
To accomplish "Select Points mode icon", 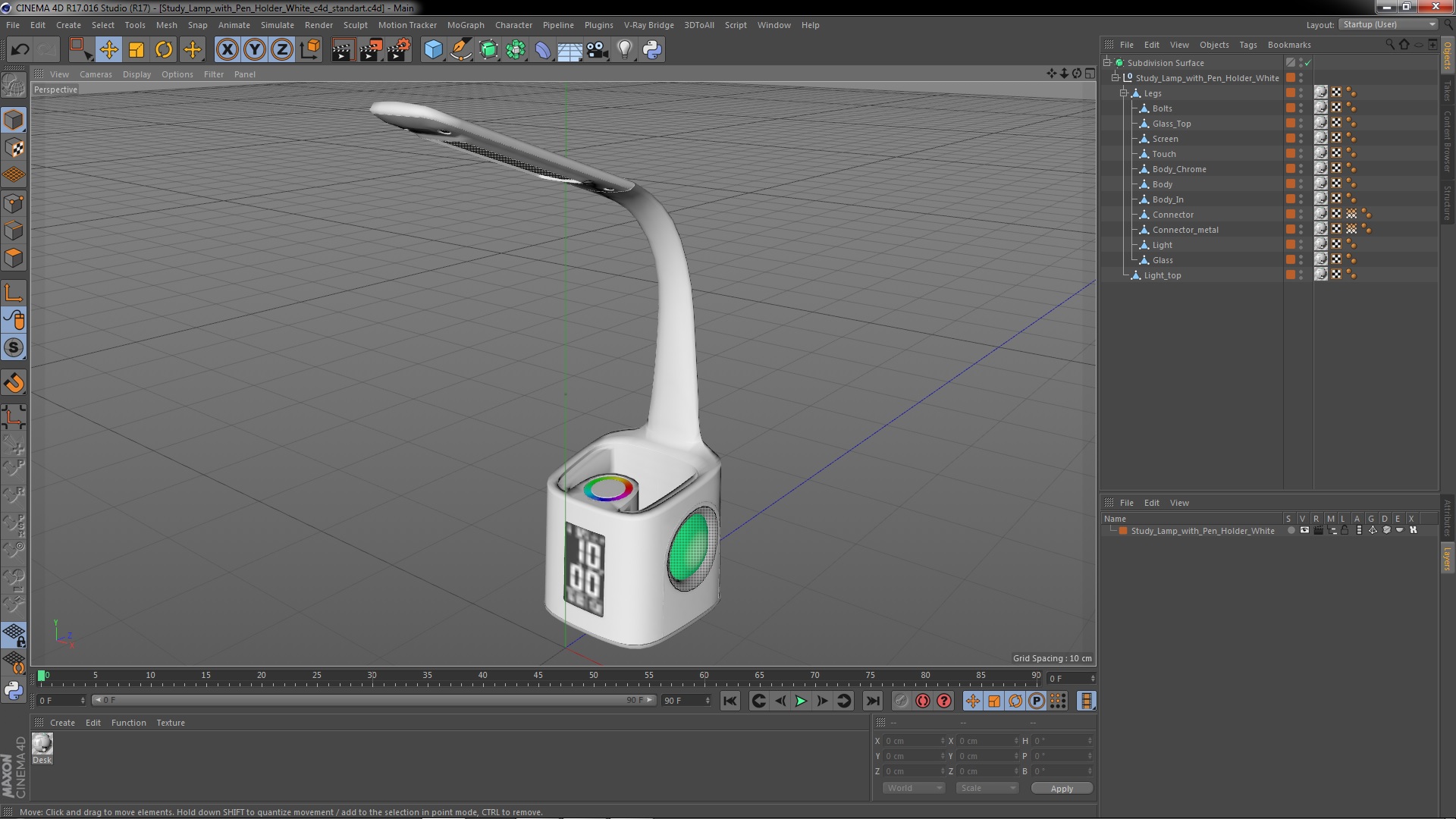I will (x=14, y=203).
